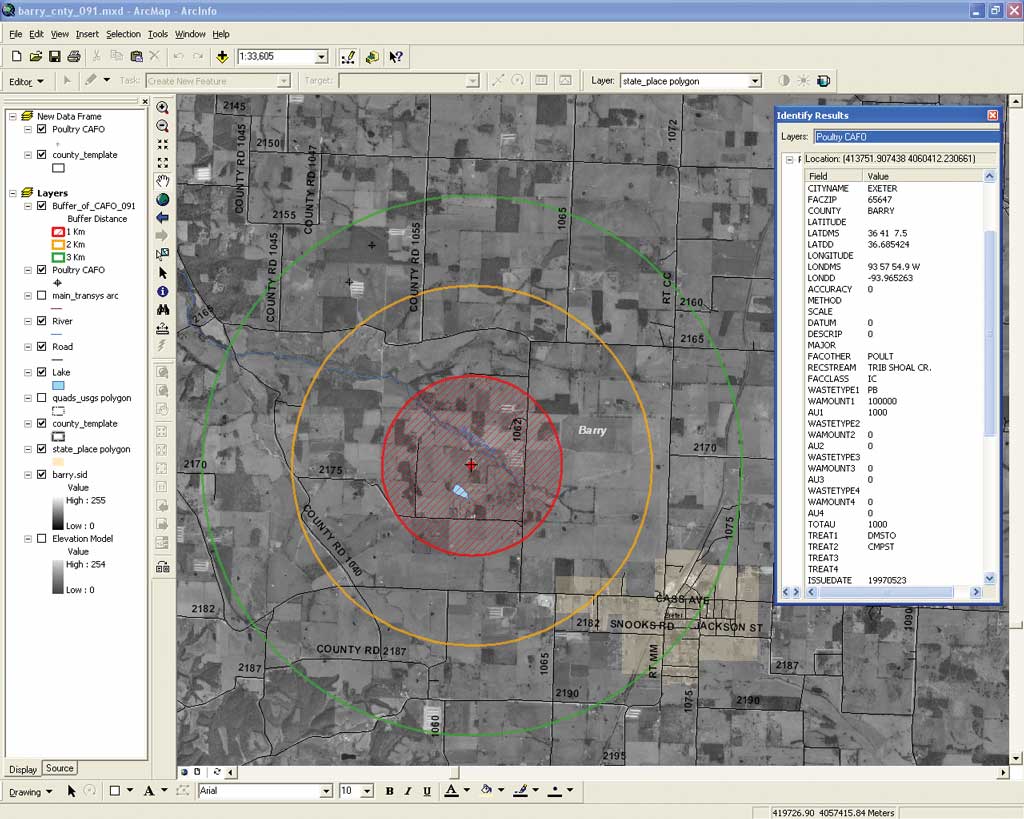
Task: Print the map with printer icon
Action: pyautogui.click(x=74, y=57)
